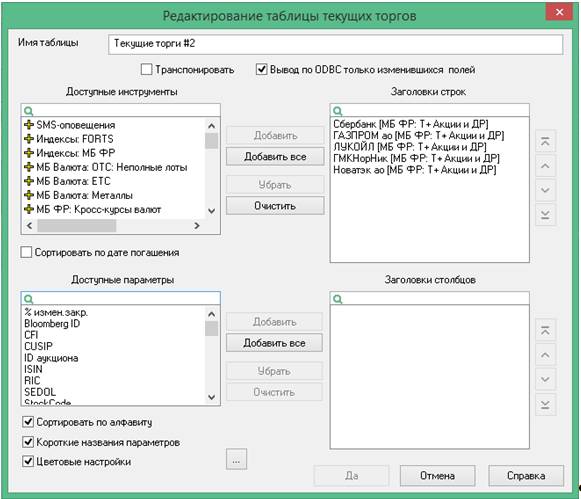Screen dimensions: 581x499
Task: Move row up one in Заголовки строк
Action: 545,166
